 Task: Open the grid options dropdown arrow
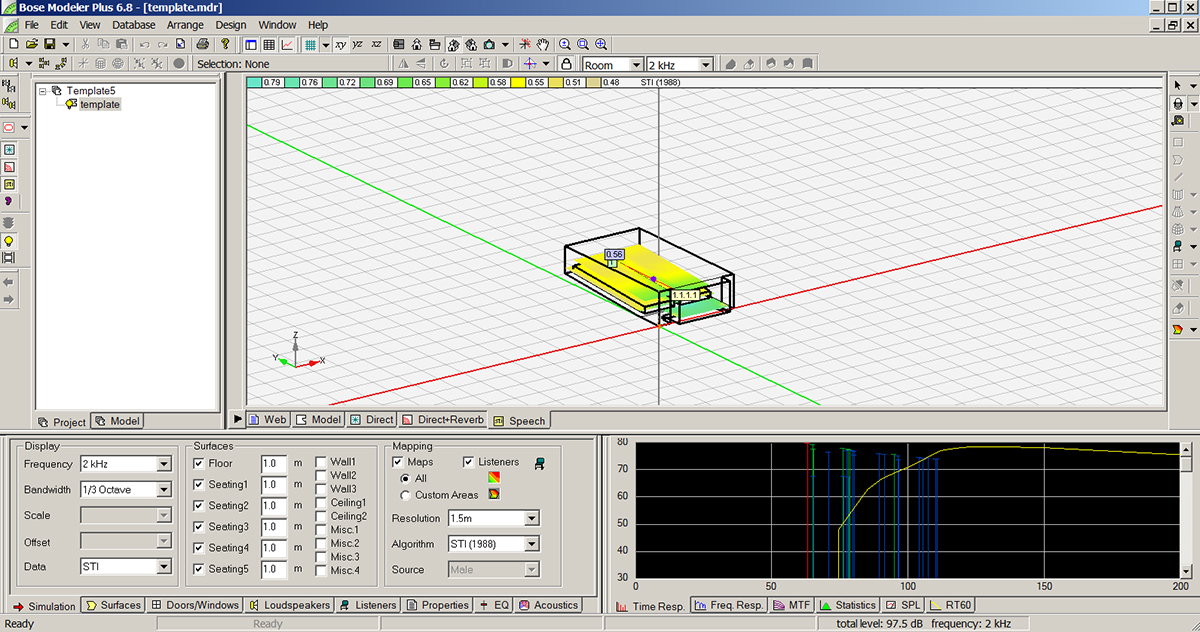pyautogui.click(x=326, y=44)
